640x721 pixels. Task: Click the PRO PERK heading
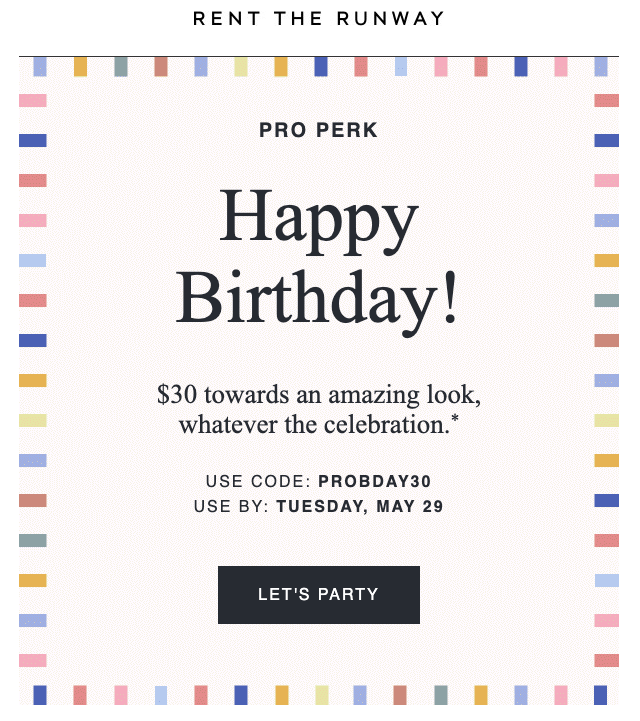[x=318, y=130]
